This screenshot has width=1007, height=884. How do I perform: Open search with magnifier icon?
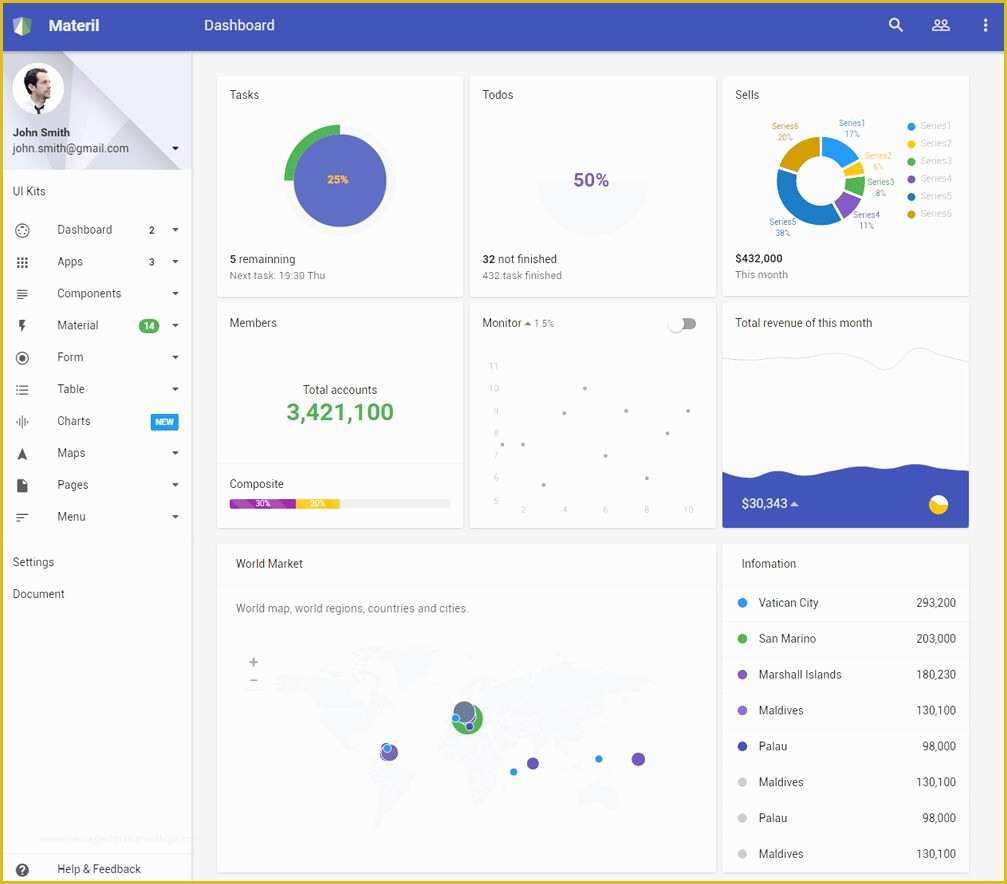[895, 25]
